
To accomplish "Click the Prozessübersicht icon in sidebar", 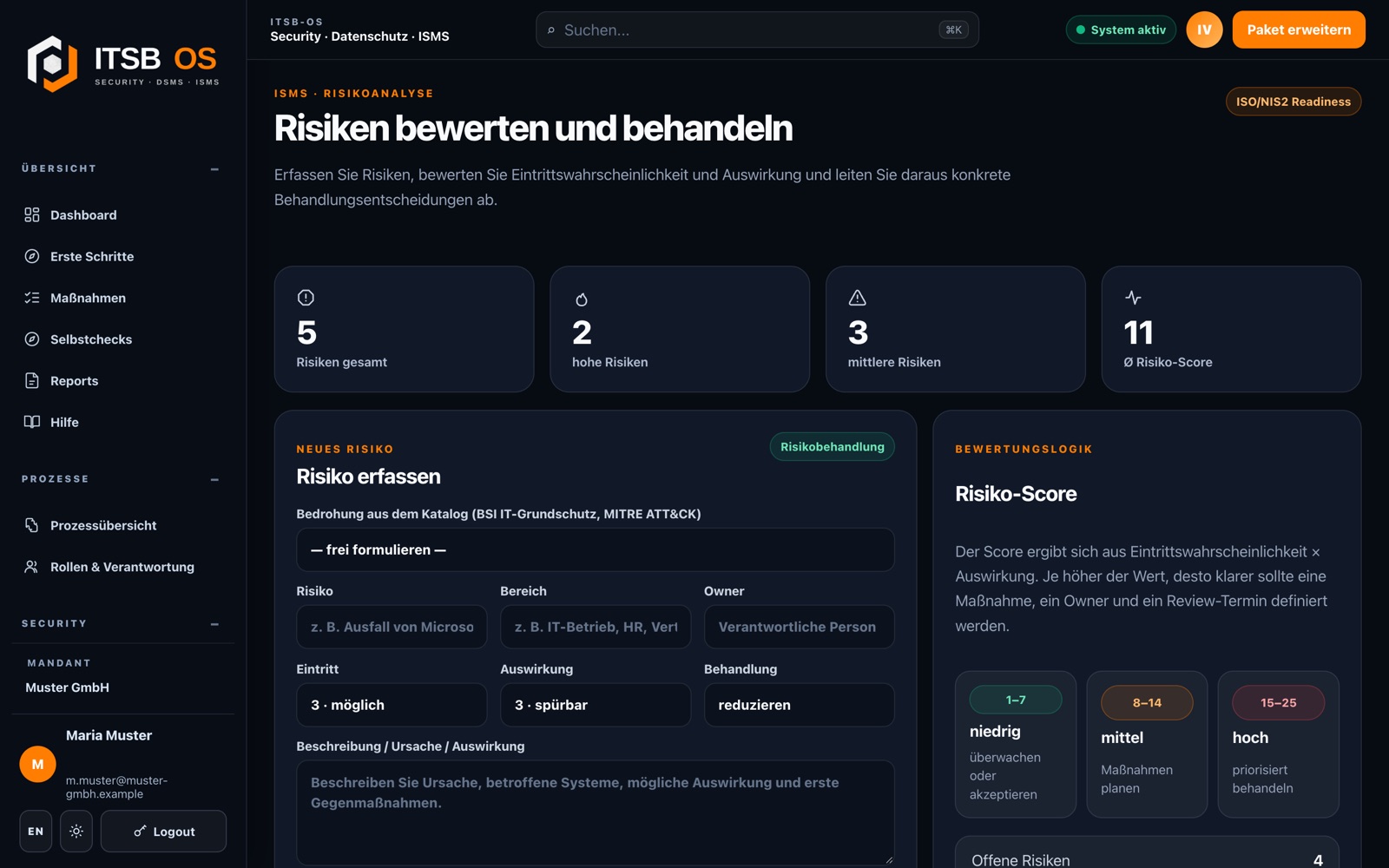I will click(32, 525).
